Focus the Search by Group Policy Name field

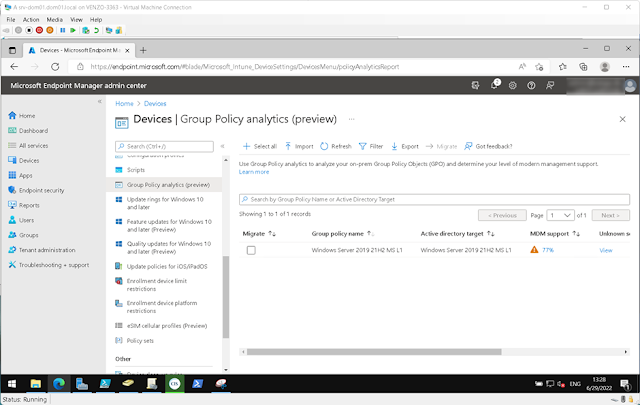click(434, 199)
